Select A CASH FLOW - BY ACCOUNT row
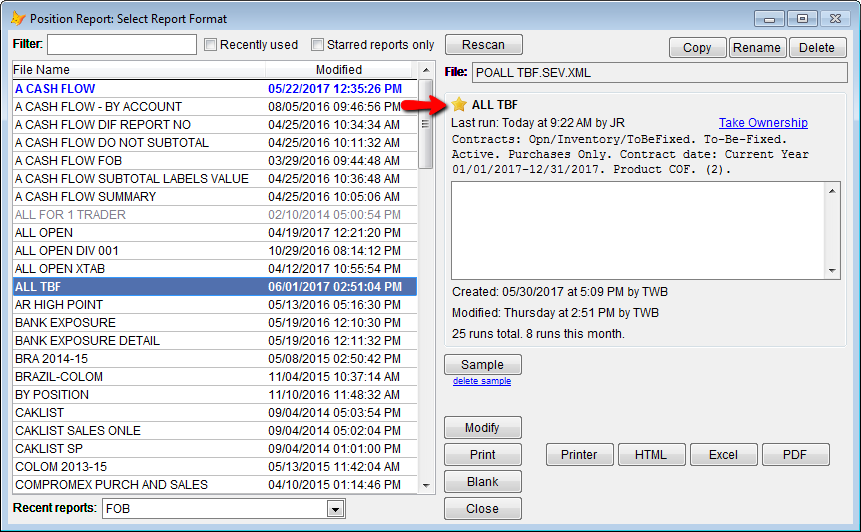The height and width of the screenshot is (532, 861). [215, 107]
